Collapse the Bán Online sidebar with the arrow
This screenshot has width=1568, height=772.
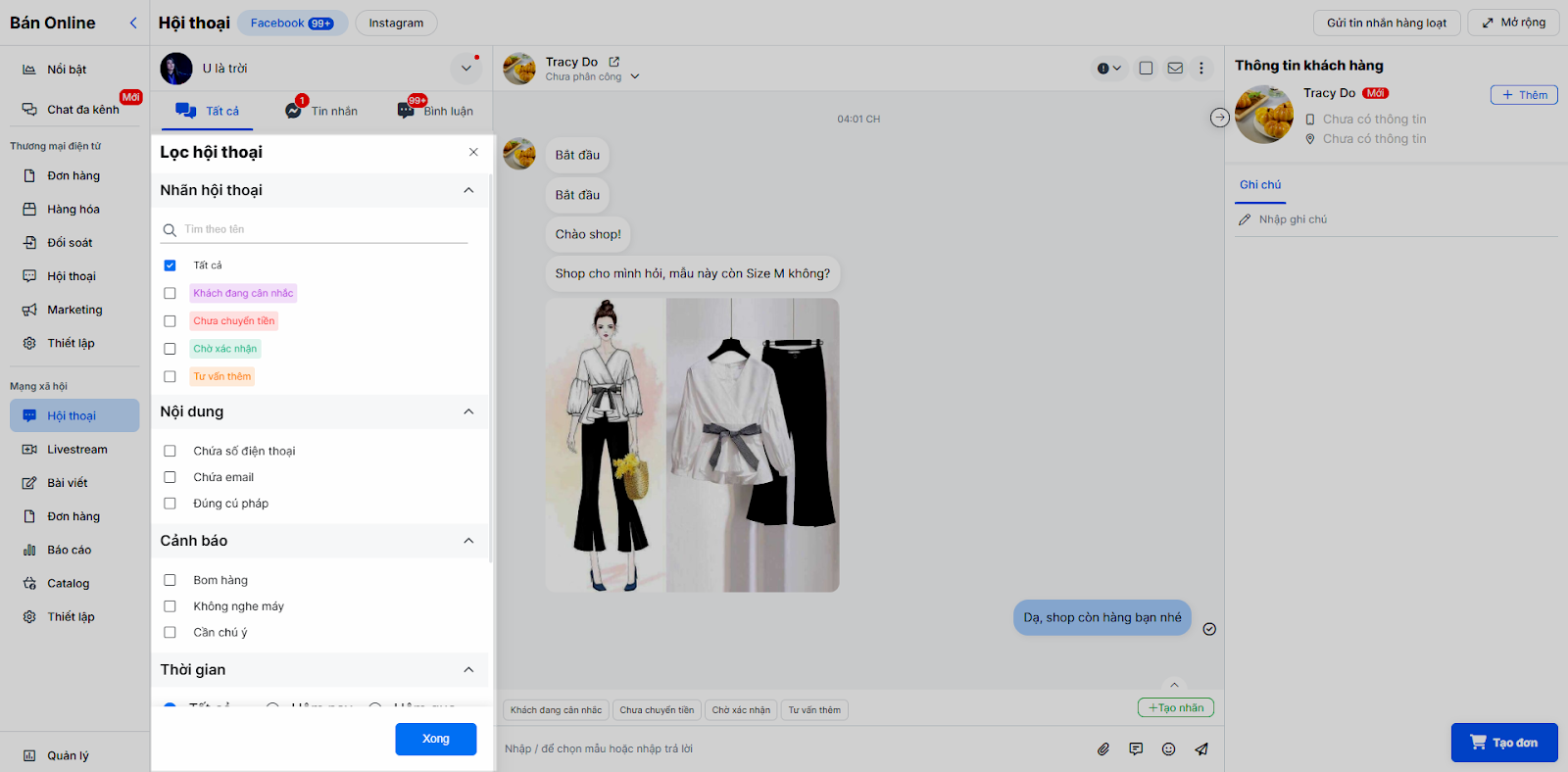133,23
